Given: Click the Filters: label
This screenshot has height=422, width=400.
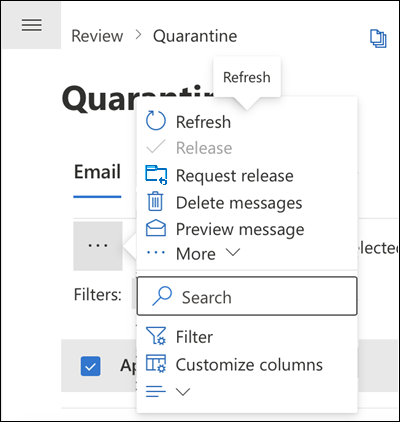Looking at the screenshot, I should point(98,295).
